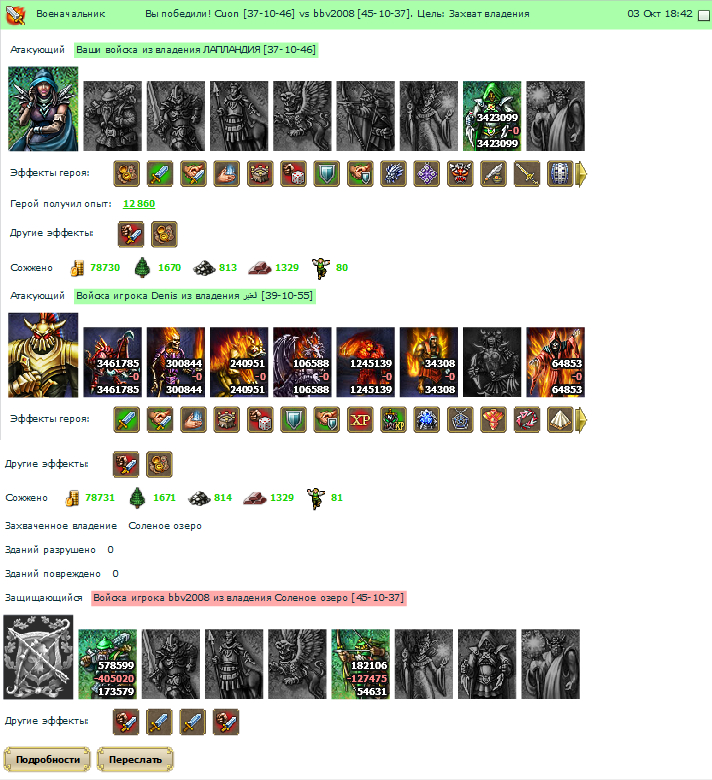The width and height of the screenshot is (712, 780).
Task: Expand more hero effects for Quon's army
Action: 581,174
